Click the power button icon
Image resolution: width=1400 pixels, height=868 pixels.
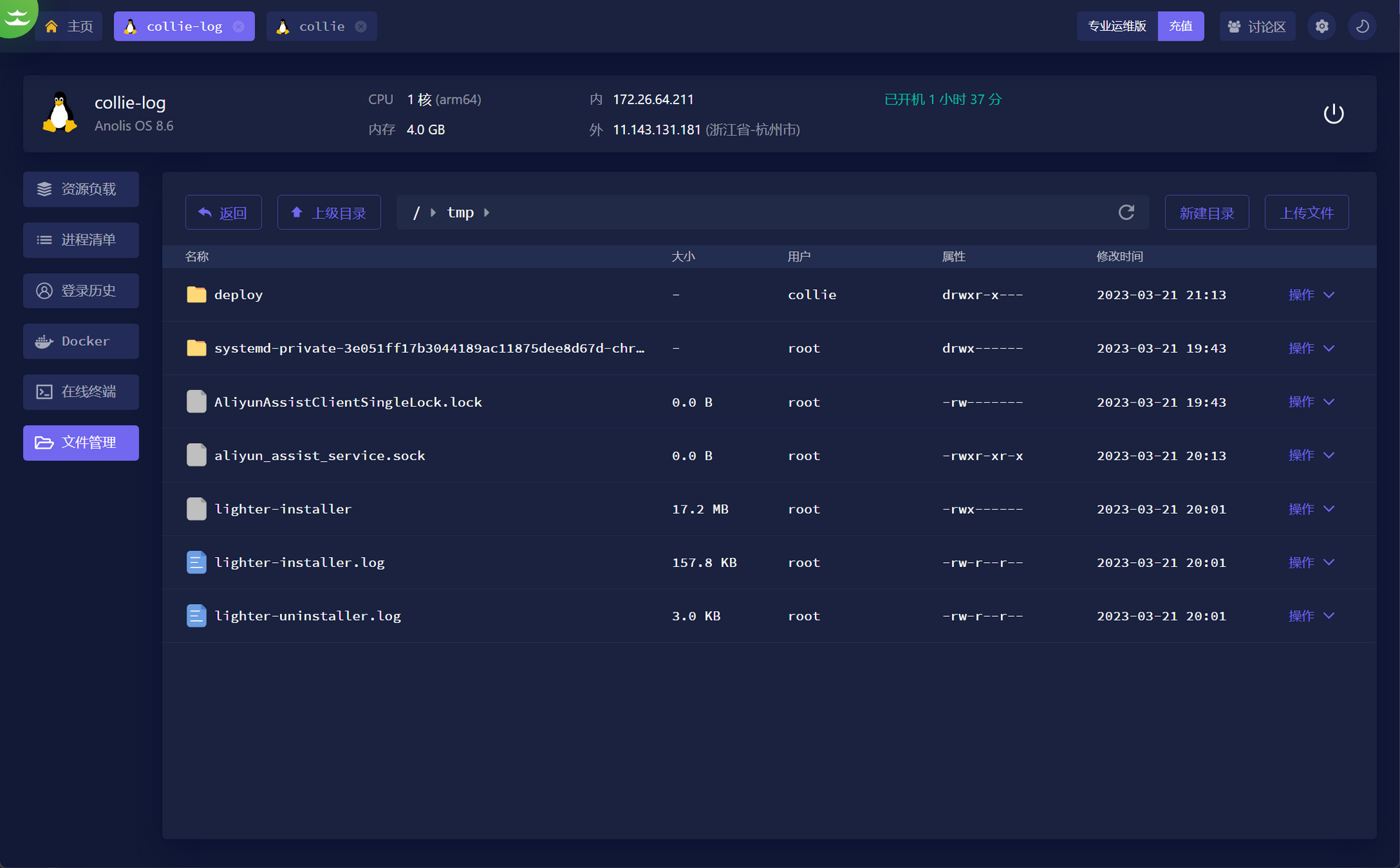[x=1333, y=113]
